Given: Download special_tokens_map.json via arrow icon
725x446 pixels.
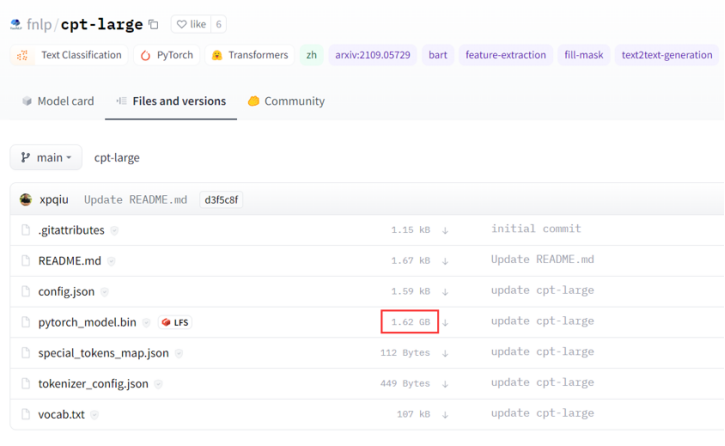Looking at the screenshot, I should click(x=445, y=353).
